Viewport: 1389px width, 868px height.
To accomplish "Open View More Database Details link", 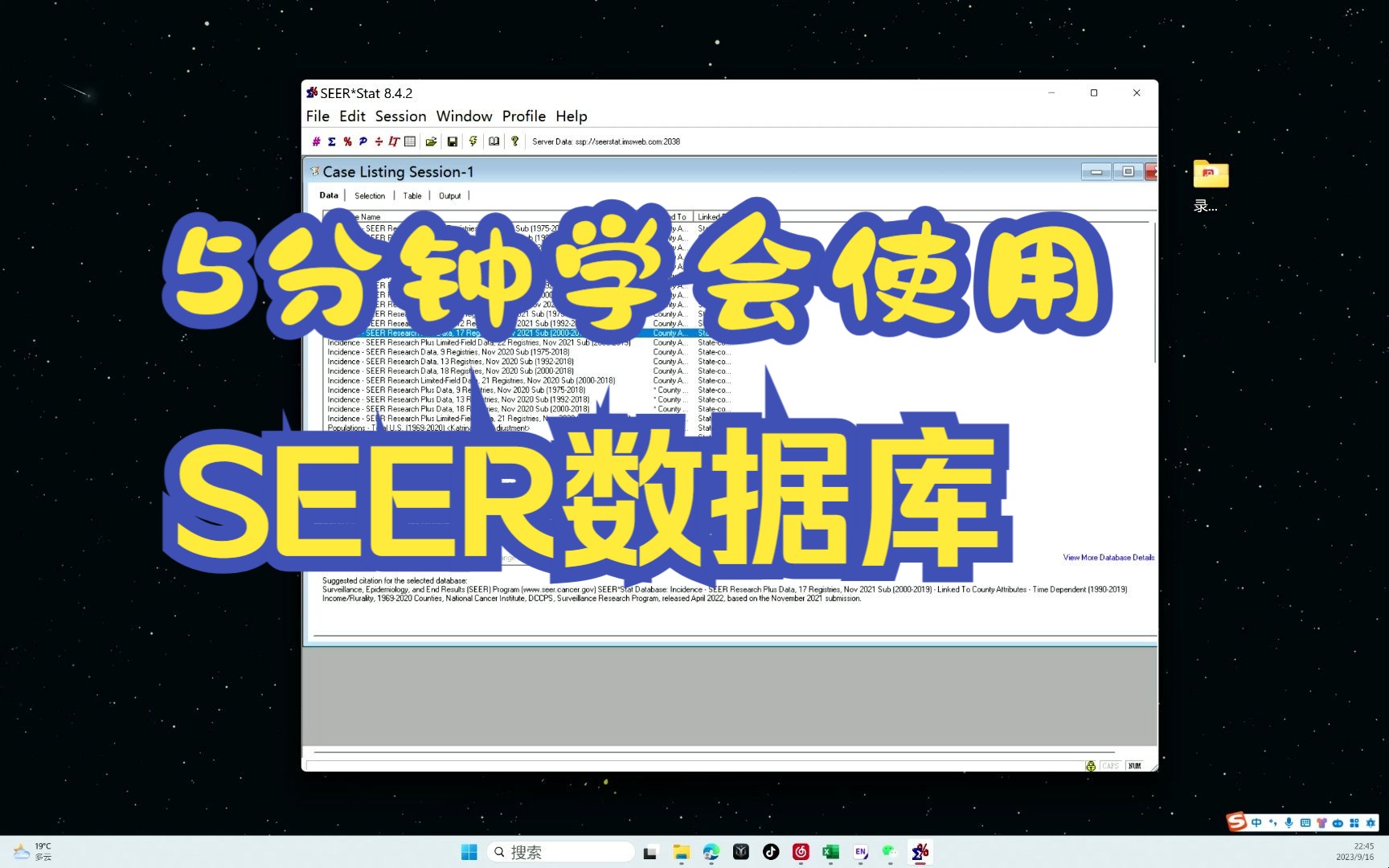I will coord(1108,557).
